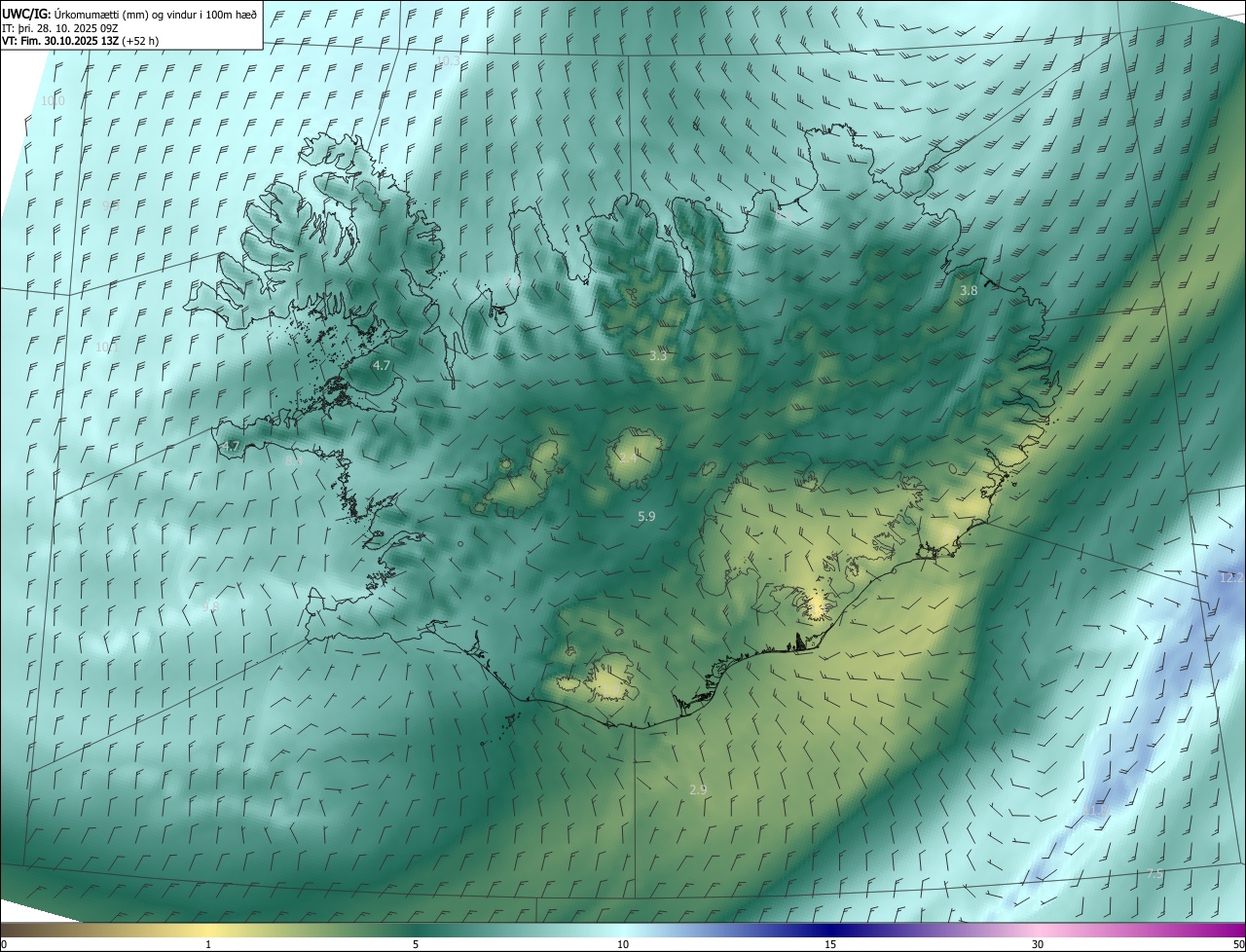Click the yellow section of the colour bar
This screenshot has width=1246, height=952.
tap(209, 930)
